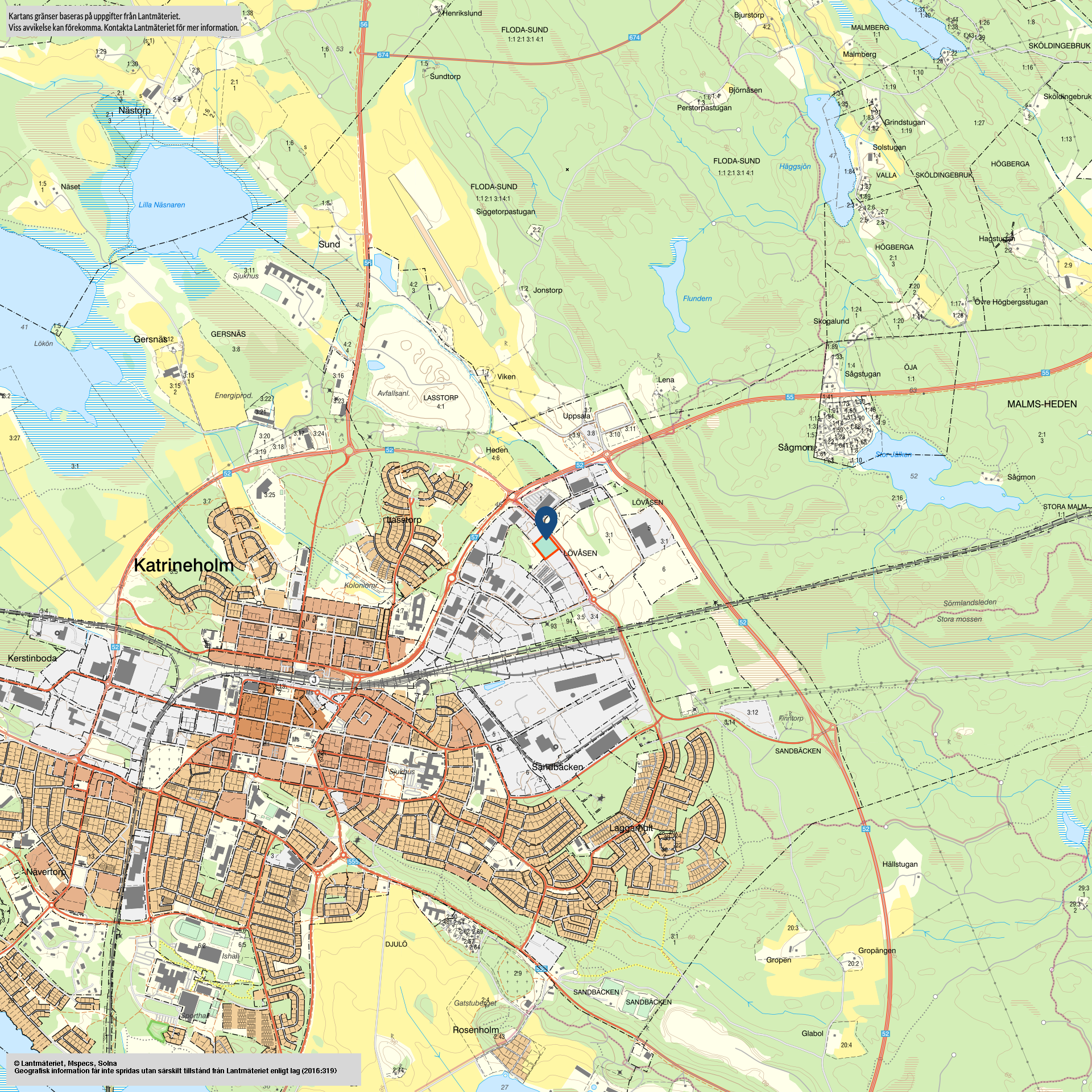
Task: Click the Nävertorp district label
Action: 46,872
